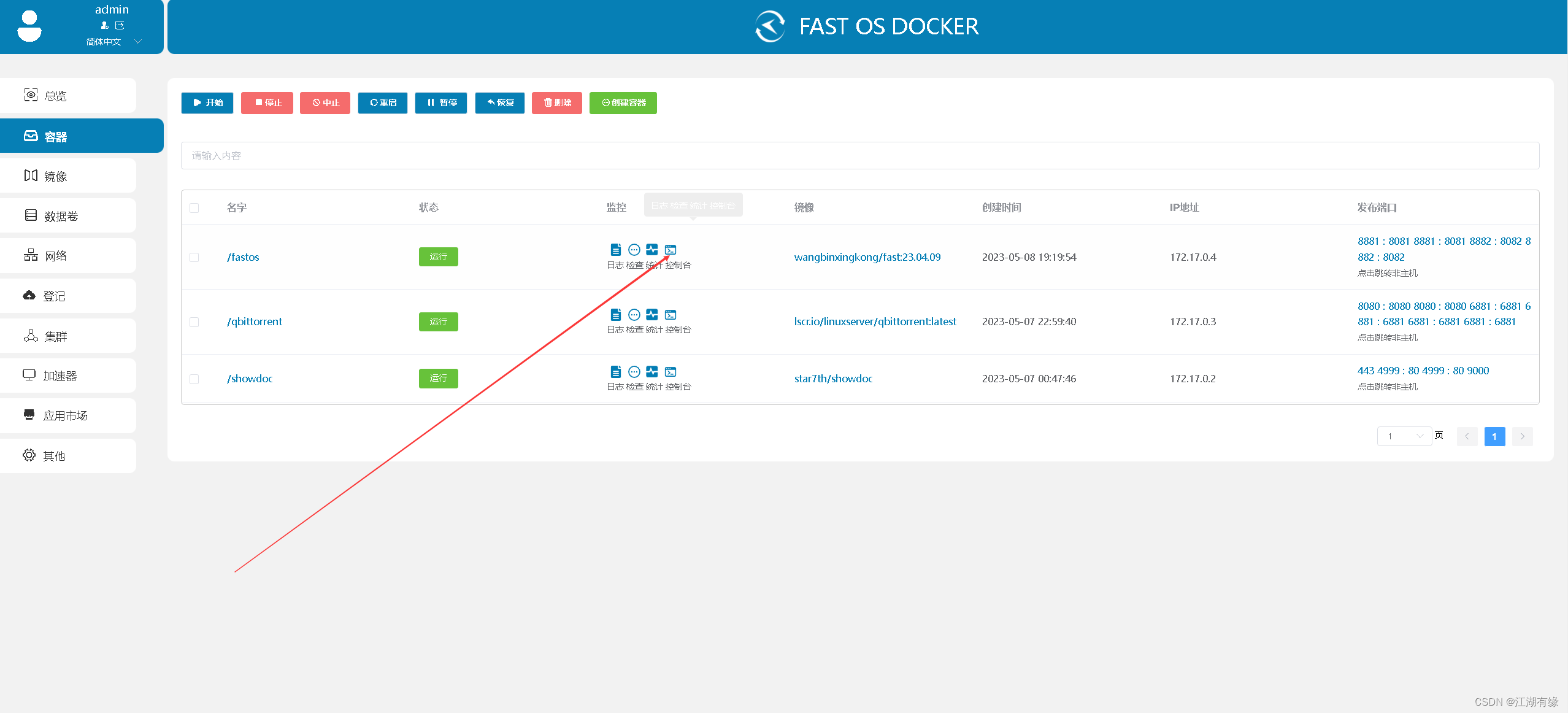Open the lscr.io/linuxserver/qbittorrent:latest image link

pos(875,322)
